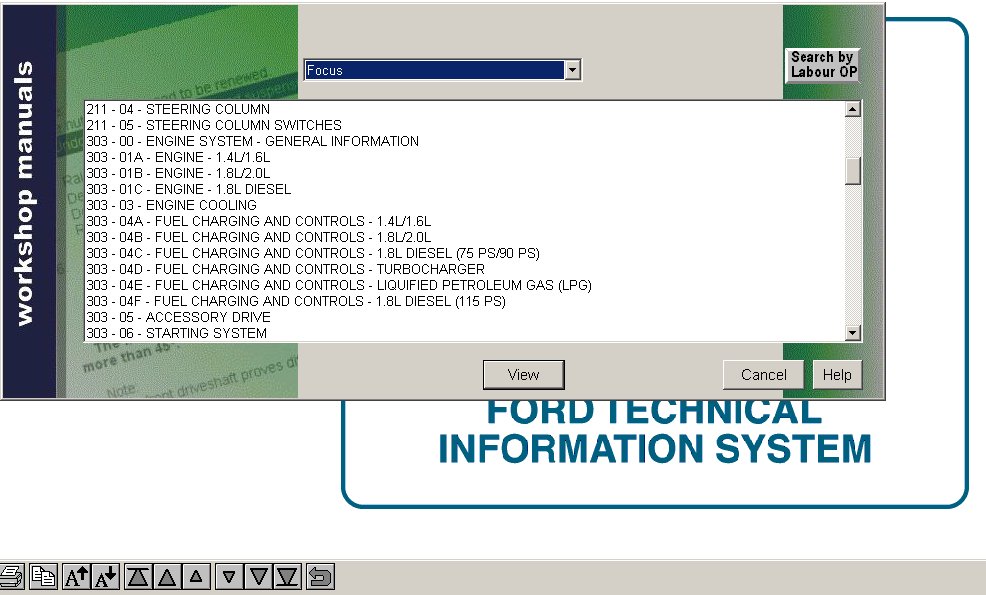The width and height of the screenshot is (986, 595).
Task: Click the print icon in bottom toolbar
Action: (11, 576)
